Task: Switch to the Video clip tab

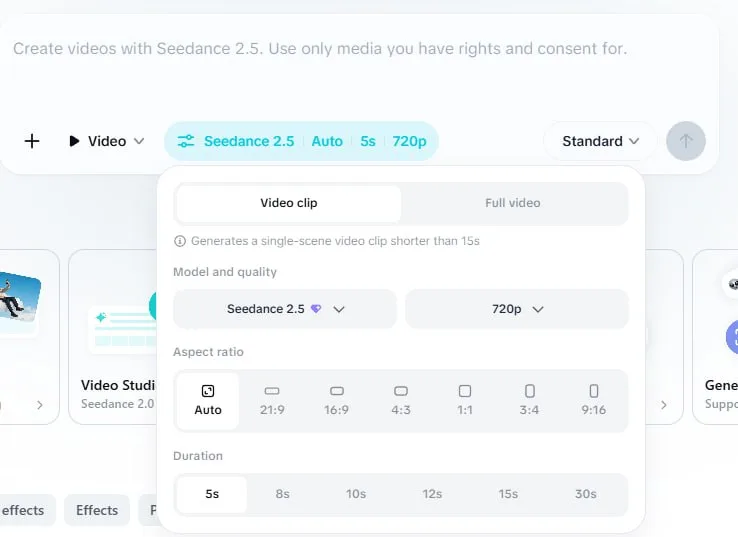Action: coord(289,203)
